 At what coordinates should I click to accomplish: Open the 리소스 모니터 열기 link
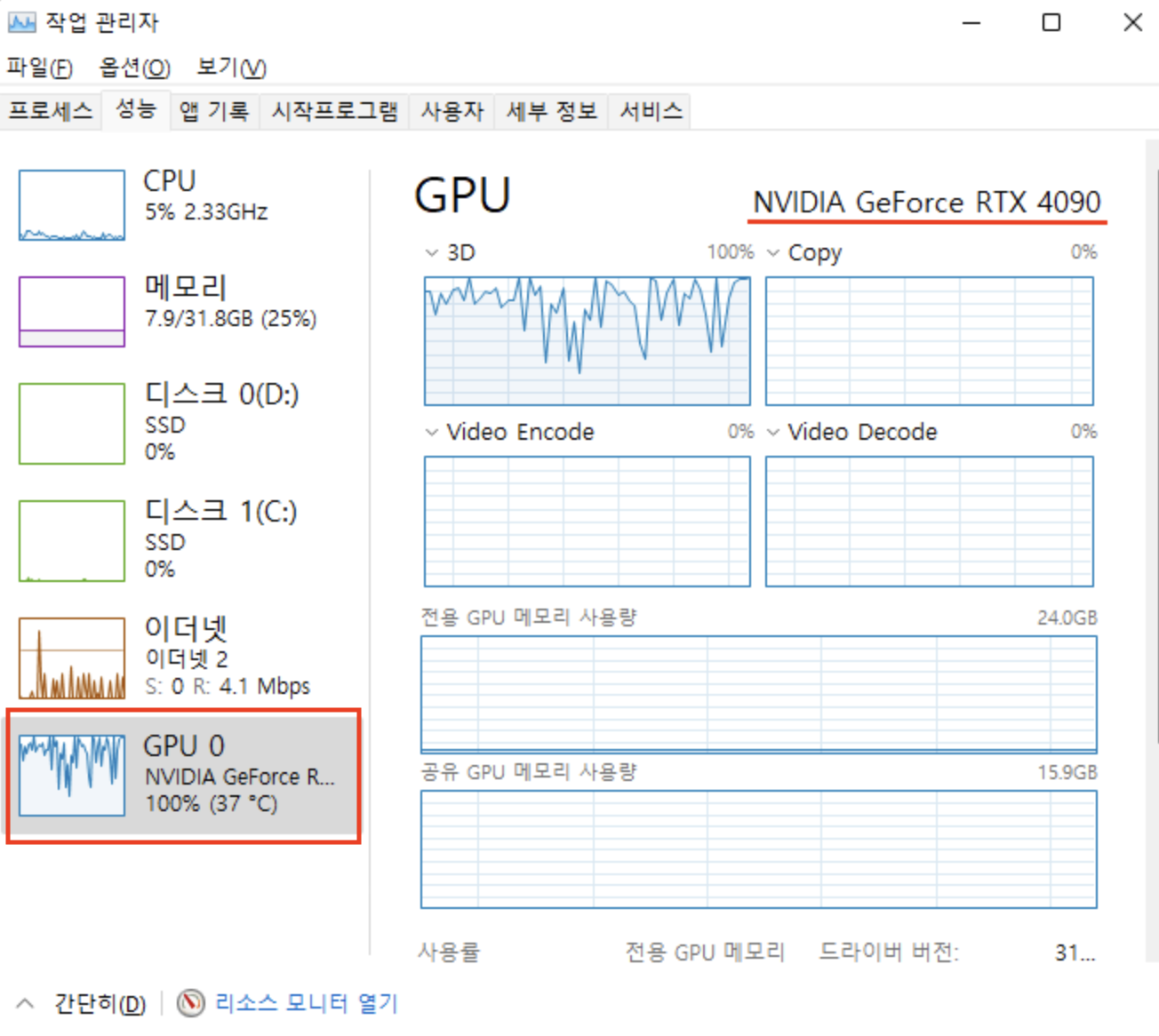pyautogui.click(x=306, y=1003)
